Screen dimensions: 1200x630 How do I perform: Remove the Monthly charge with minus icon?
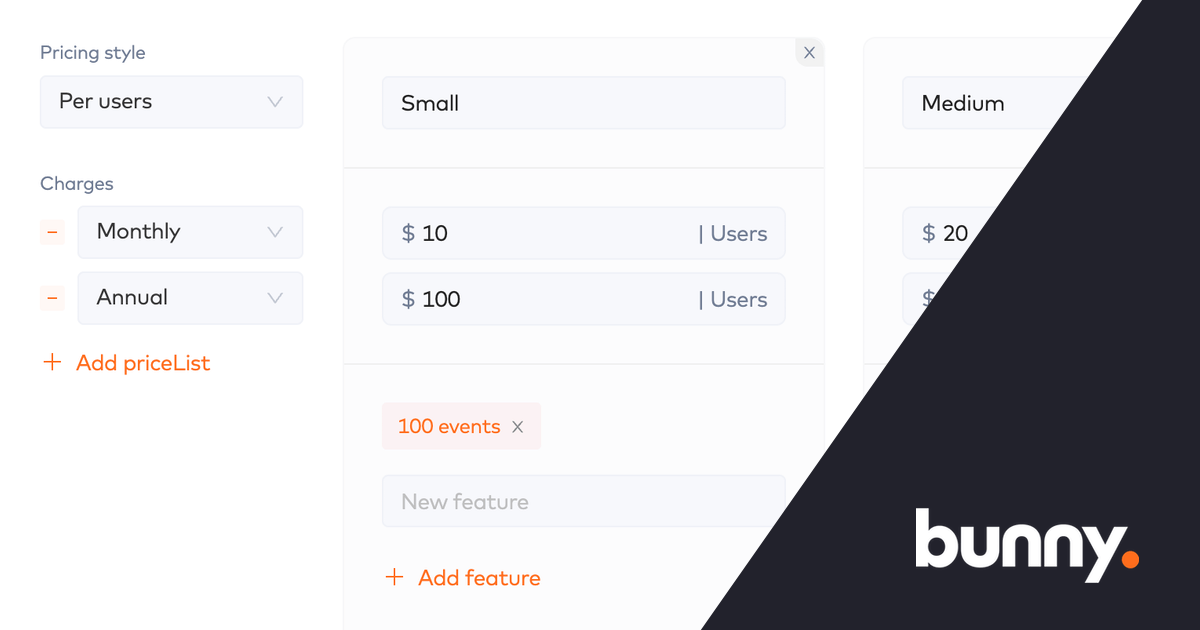tap(52, 232)
